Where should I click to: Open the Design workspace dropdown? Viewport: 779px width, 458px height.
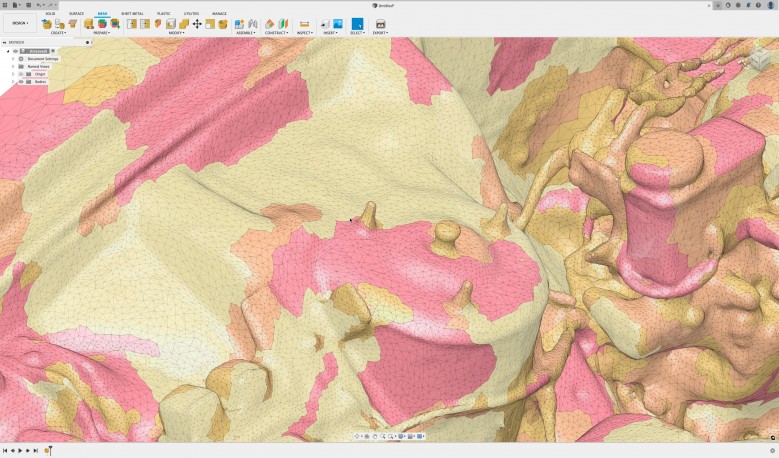[20, 22]
